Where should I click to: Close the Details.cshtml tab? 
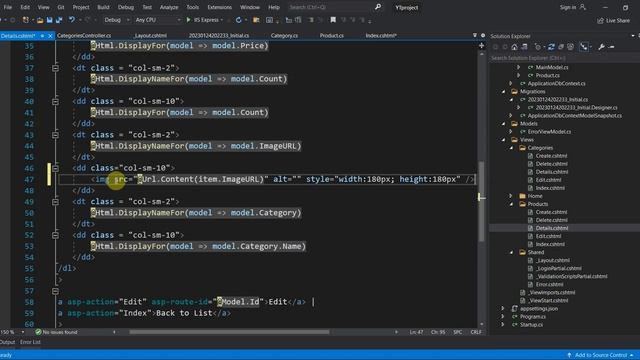click(51, 36)
